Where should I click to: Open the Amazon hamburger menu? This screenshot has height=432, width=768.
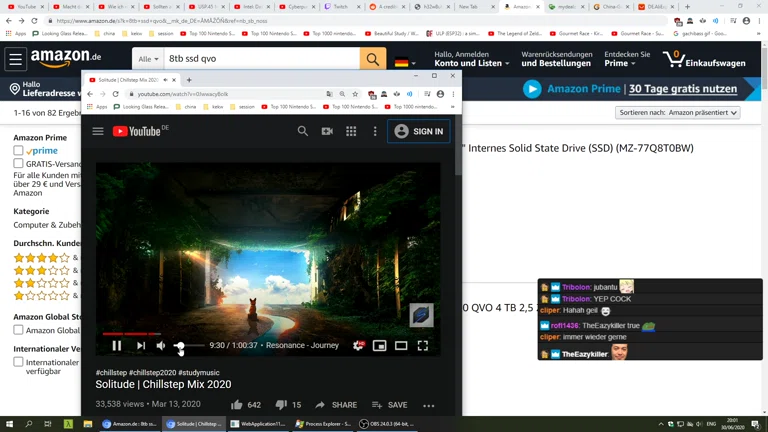[x=16, y=60]
